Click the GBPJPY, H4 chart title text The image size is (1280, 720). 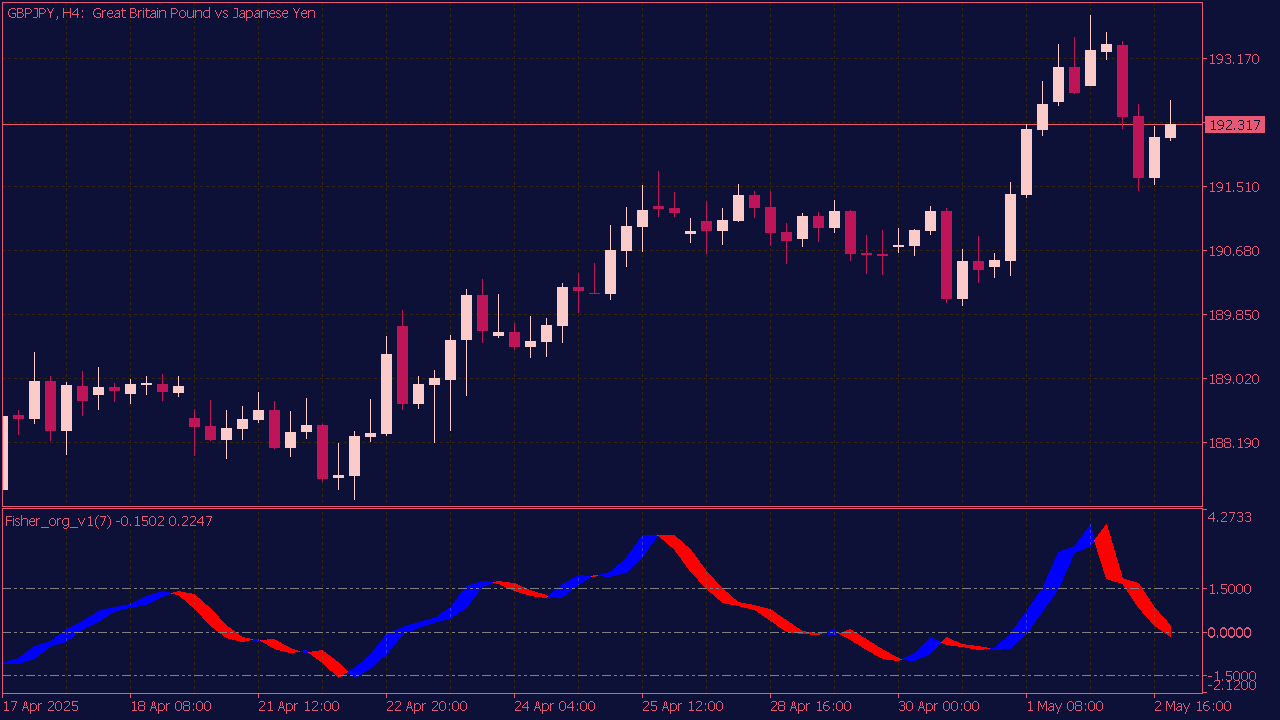pos(161,13)
